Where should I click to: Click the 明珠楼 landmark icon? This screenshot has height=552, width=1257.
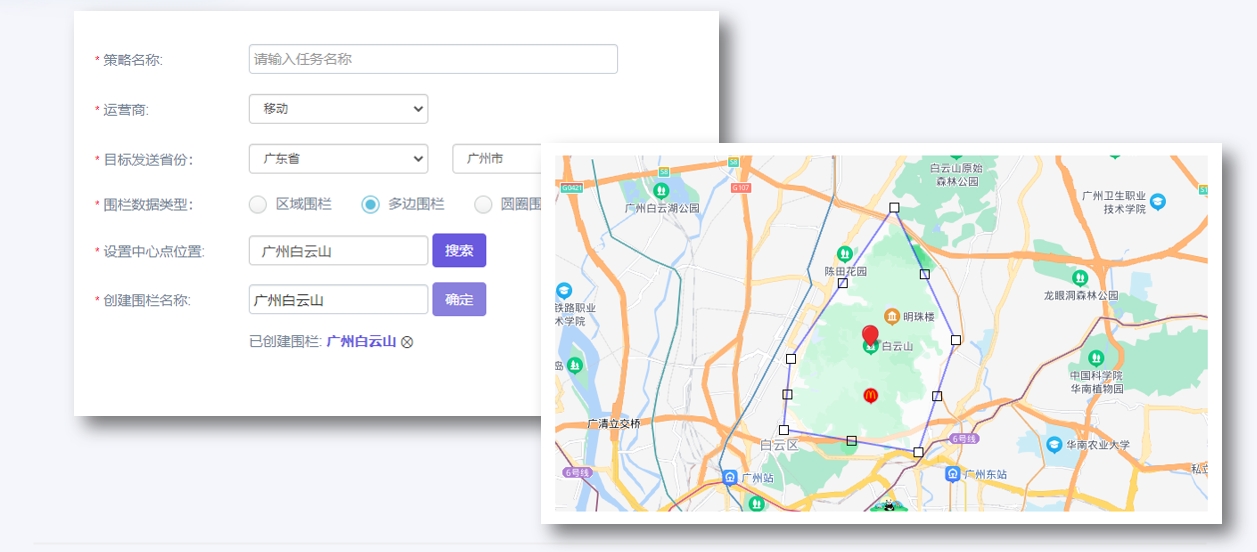[x=892, y=317]
